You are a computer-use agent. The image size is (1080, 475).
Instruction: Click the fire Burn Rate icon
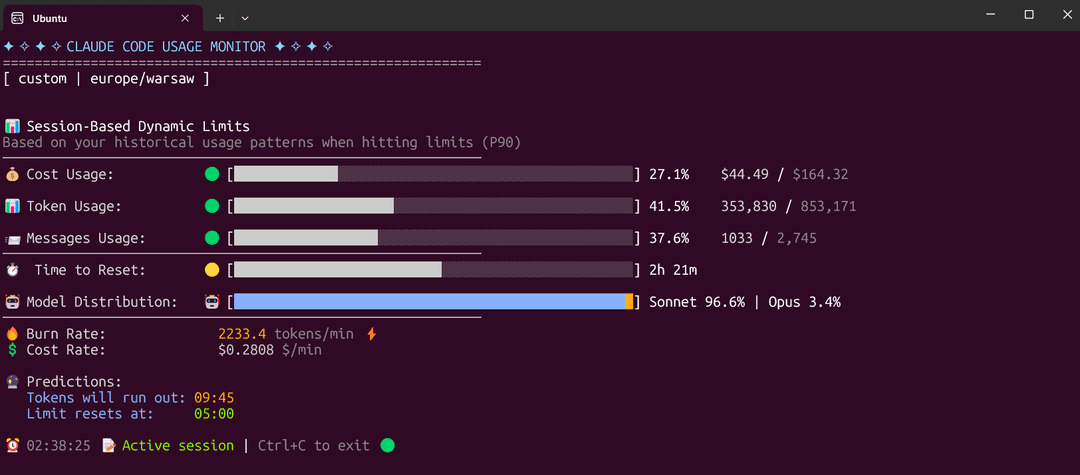[x=12, y=334]
